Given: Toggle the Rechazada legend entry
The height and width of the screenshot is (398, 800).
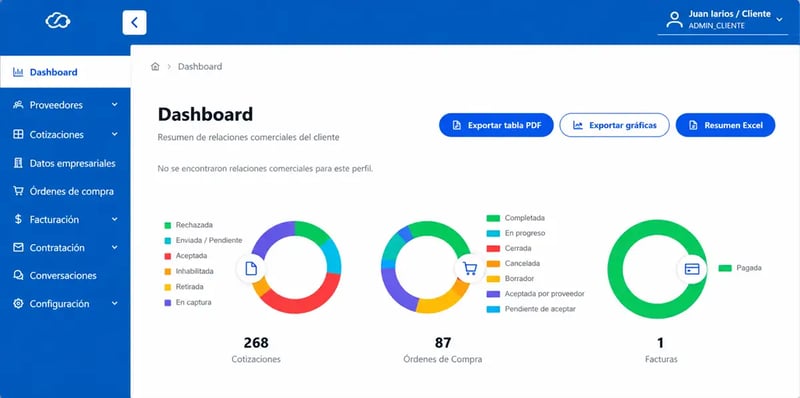Looking at the screenshot, I should 189,225.
